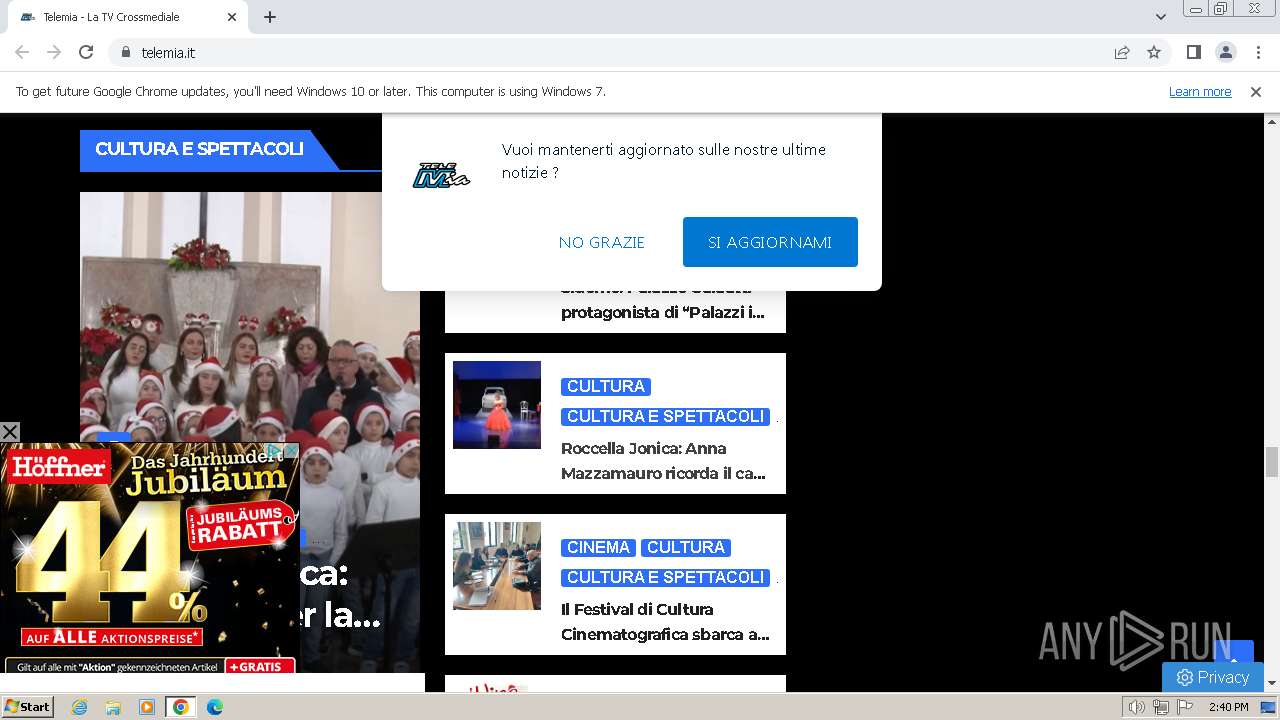Screen dimensions: 1280x720
Task: Open Windows Media Player from taskbar
Action: (x=147, y=707)
